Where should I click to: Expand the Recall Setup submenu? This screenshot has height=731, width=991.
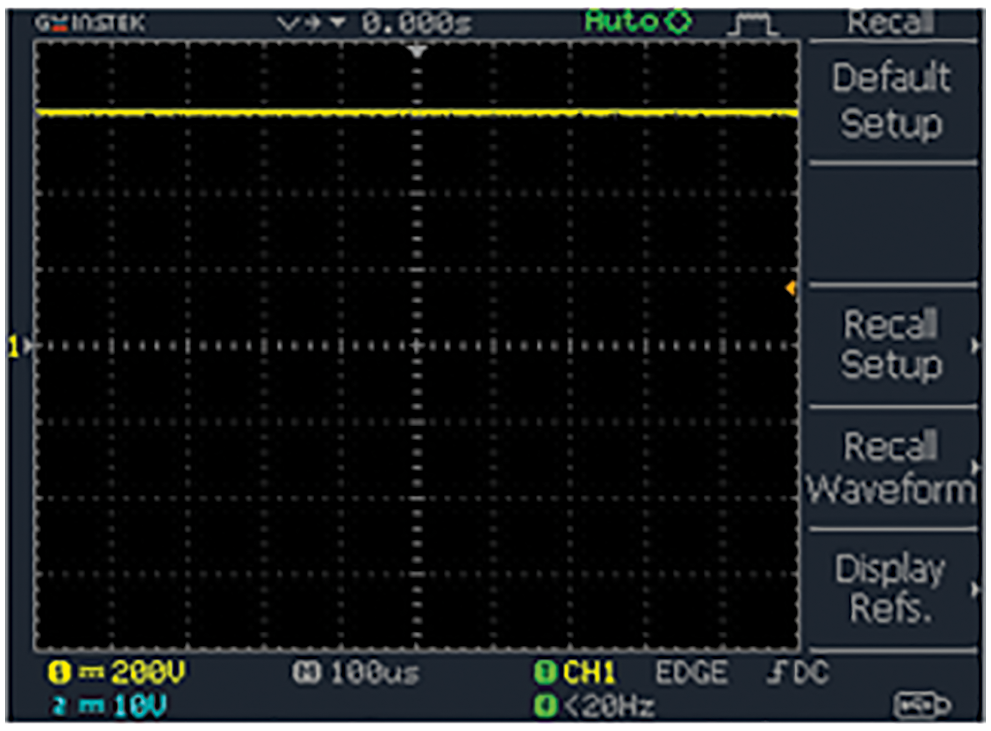click(x=891, y=345)
